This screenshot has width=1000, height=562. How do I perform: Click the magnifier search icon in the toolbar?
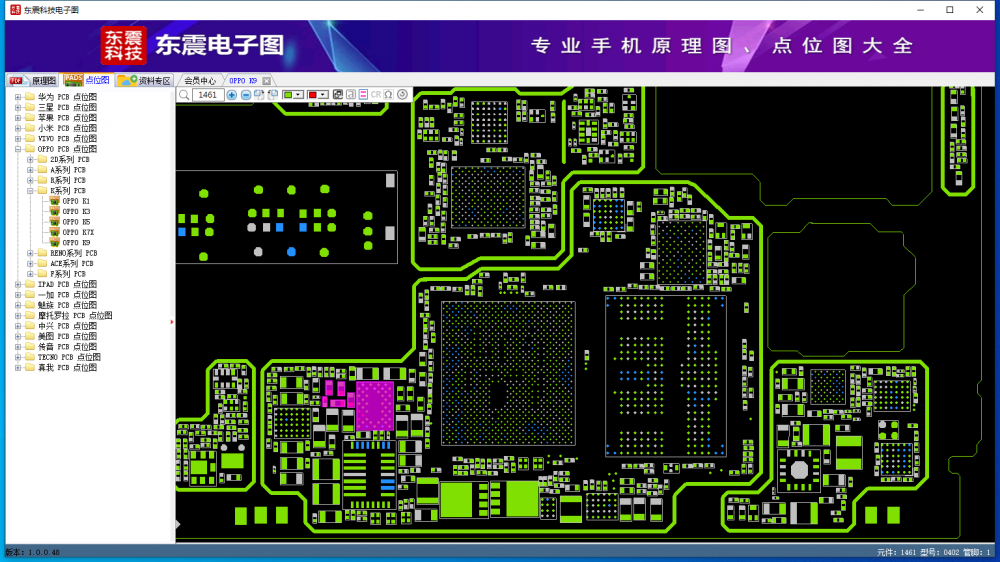point(184,95)
